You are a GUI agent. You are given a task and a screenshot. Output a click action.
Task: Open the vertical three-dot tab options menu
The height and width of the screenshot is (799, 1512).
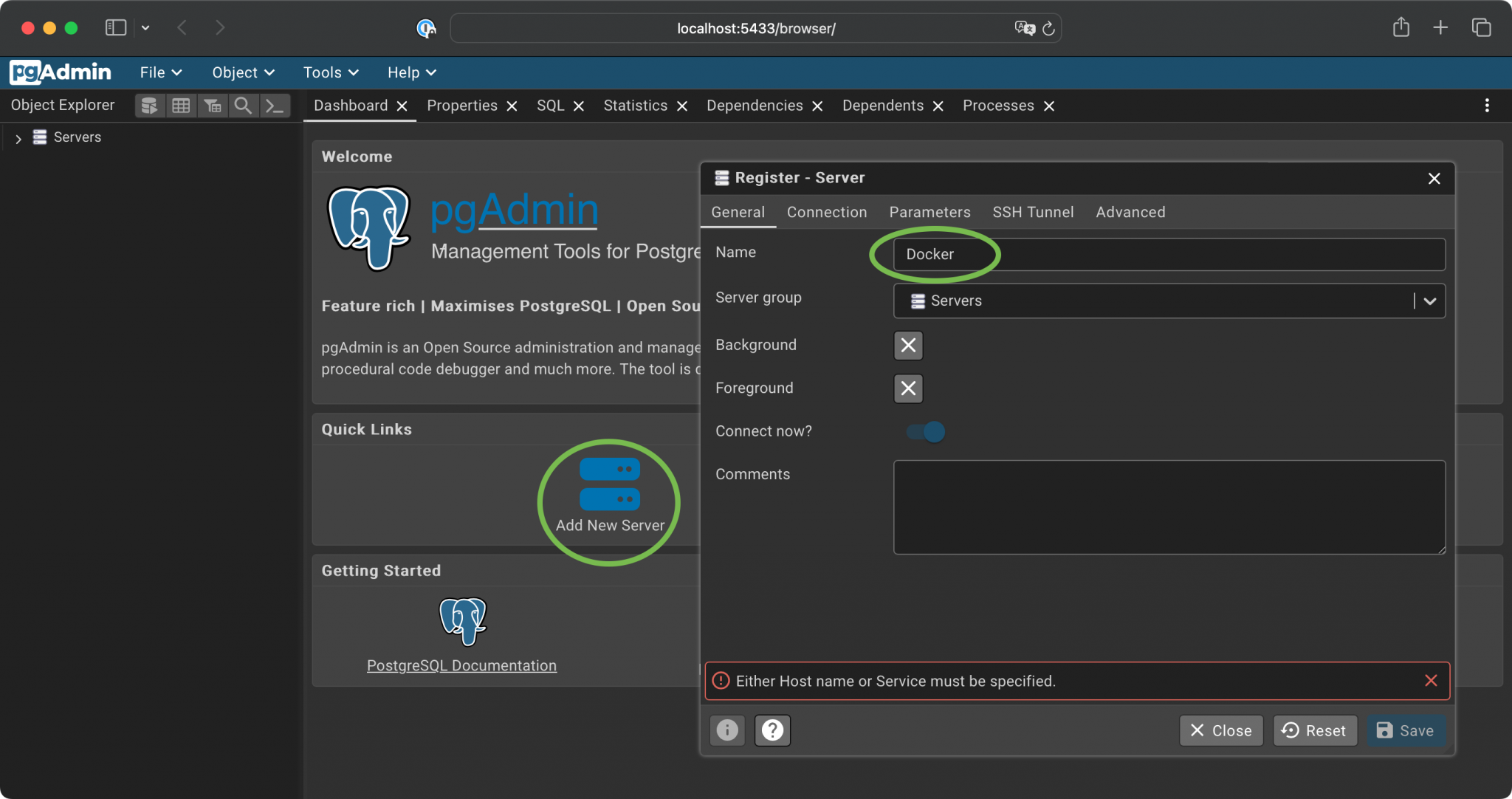point(1487,106)
